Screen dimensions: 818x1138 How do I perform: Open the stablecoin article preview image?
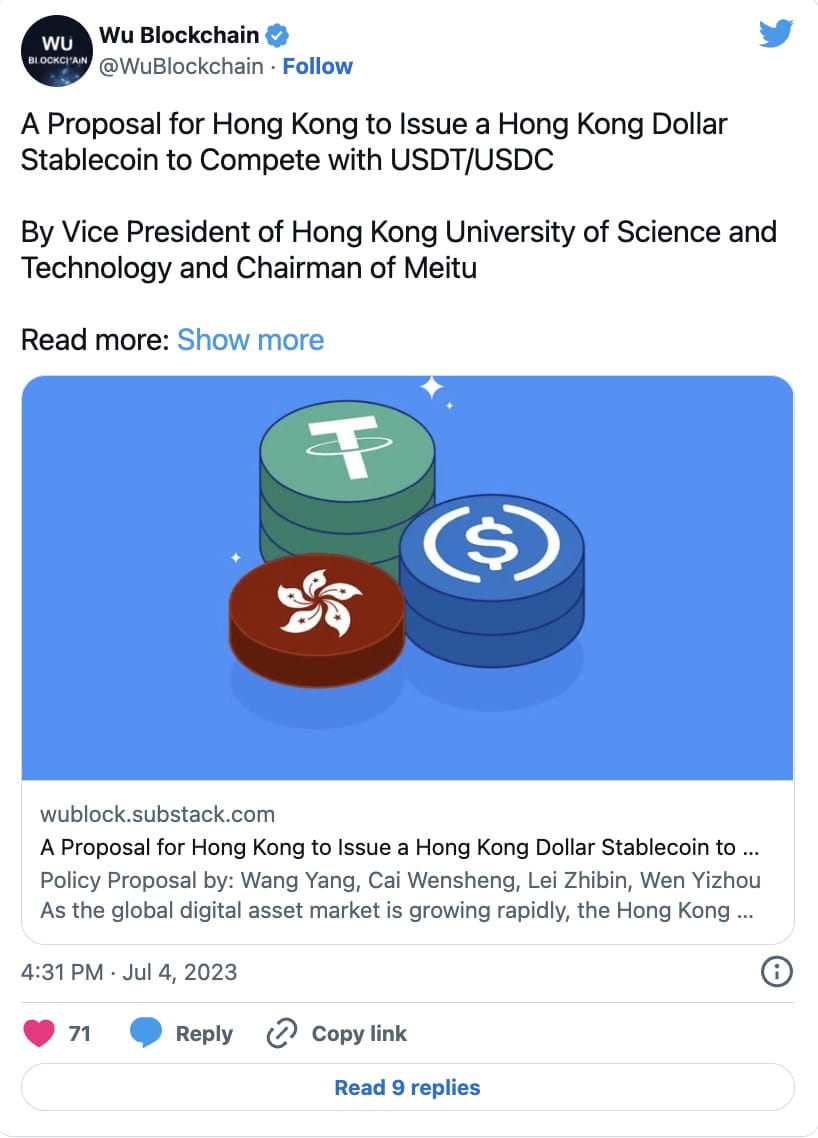[x=407, y=578]
